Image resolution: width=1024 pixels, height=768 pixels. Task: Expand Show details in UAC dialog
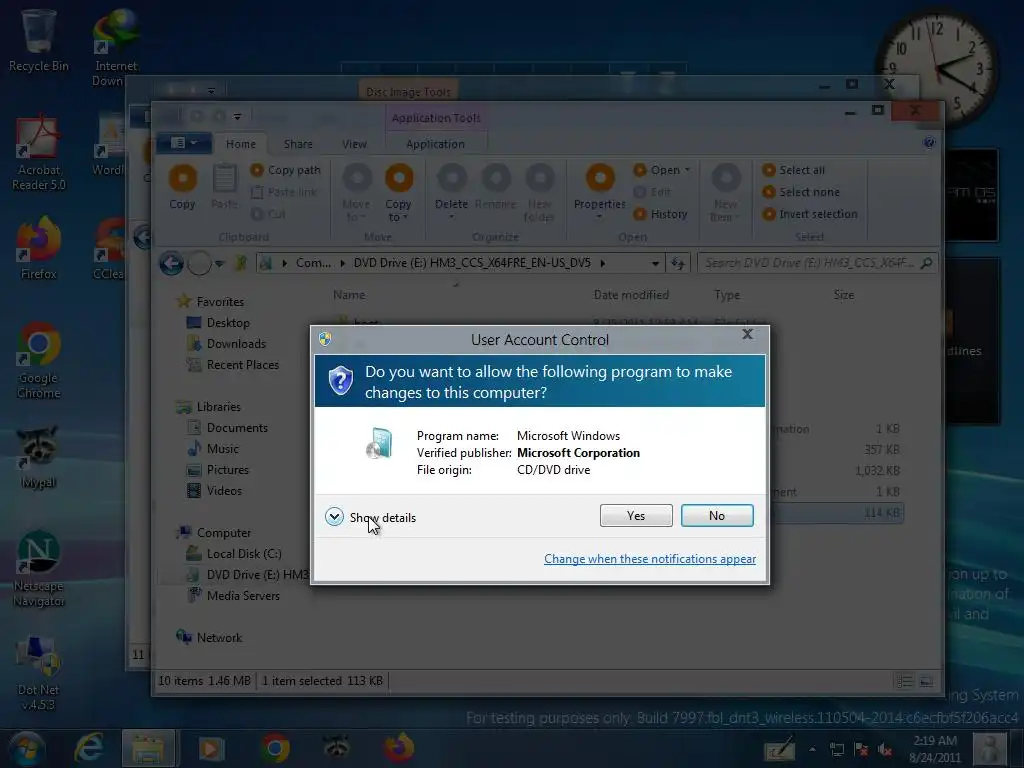coord(370,517)
